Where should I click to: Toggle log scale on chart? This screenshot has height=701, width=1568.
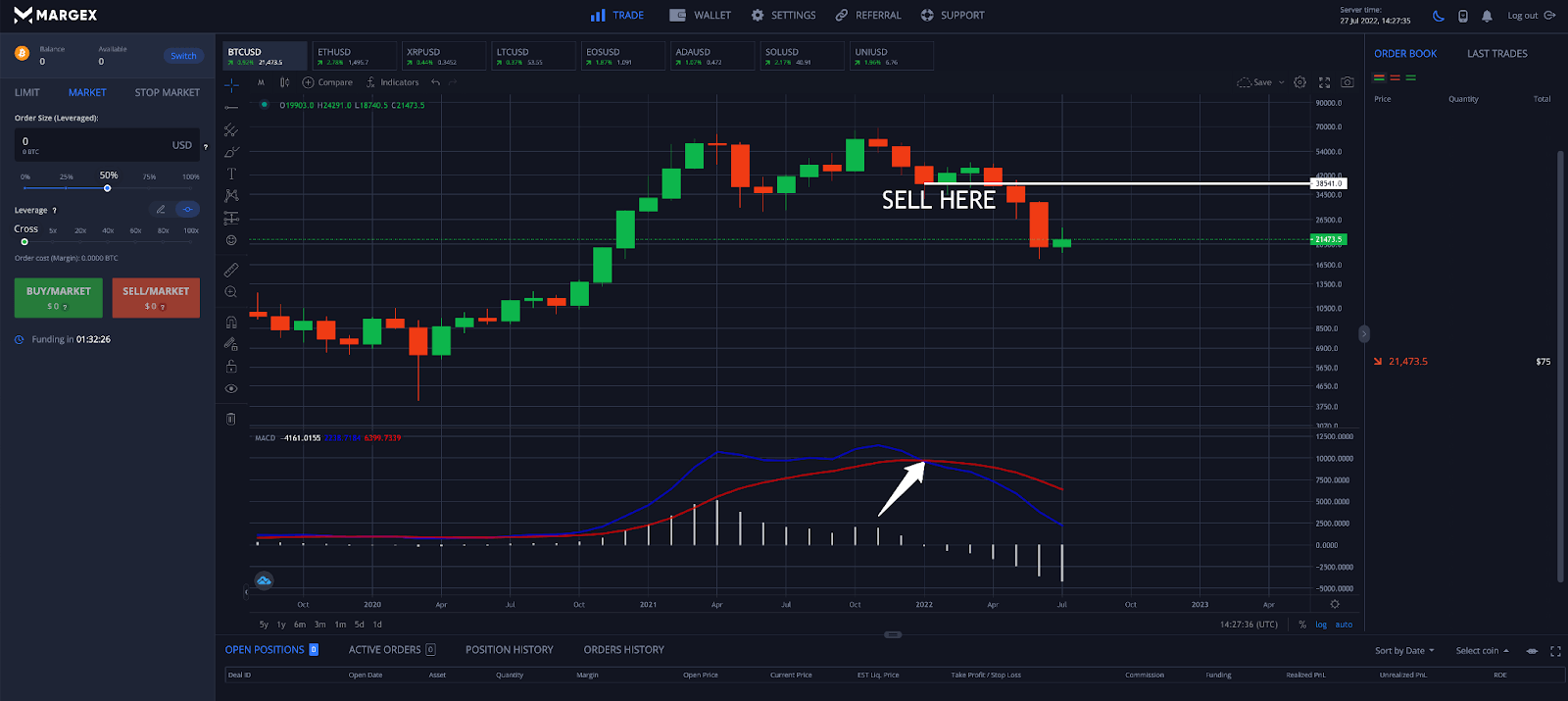point(1321,625)
